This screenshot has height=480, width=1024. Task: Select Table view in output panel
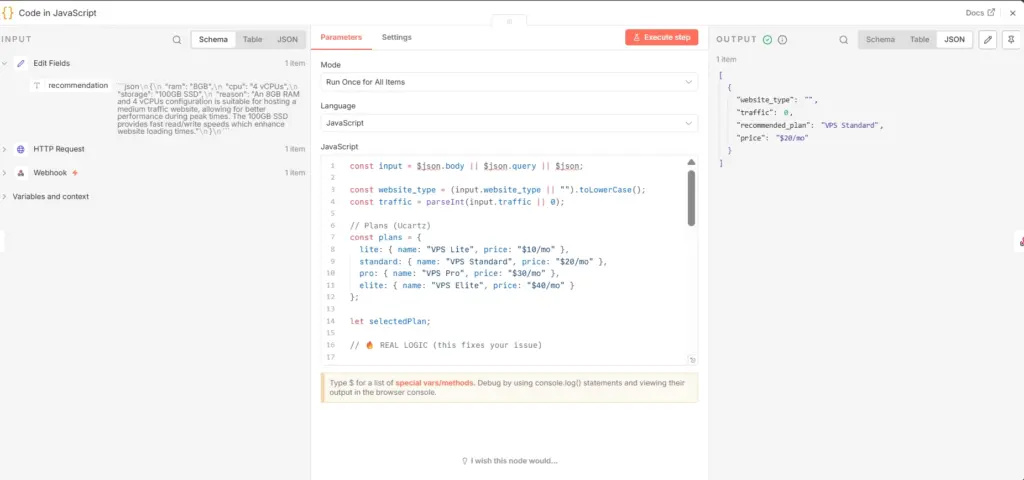pyautogui.click(x=920, y=39)
